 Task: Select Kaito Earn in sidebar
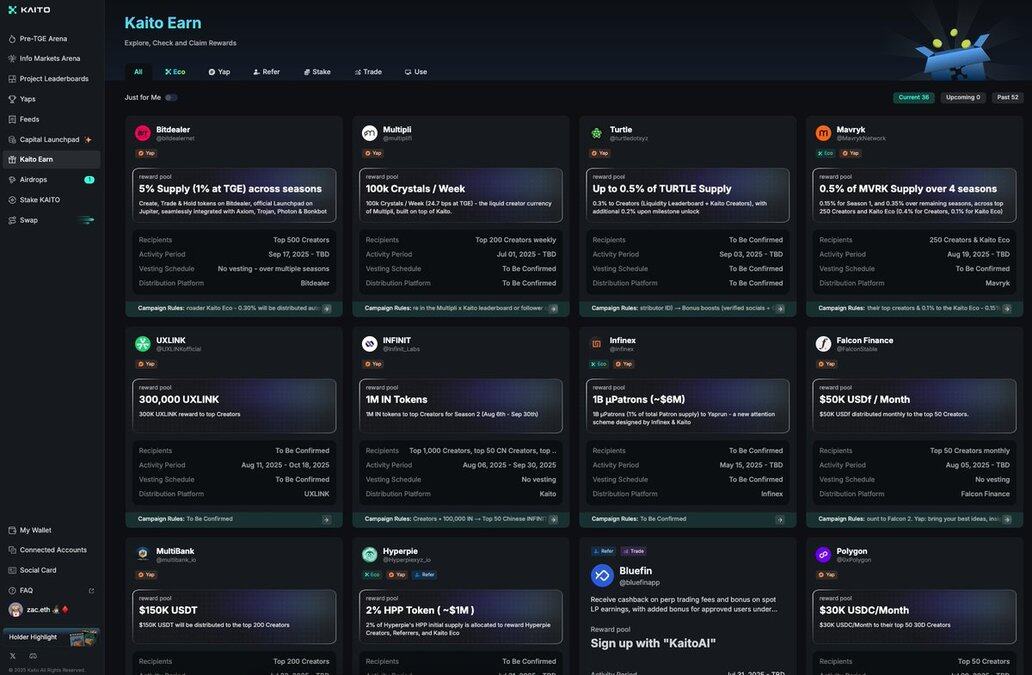pos(51,159)
